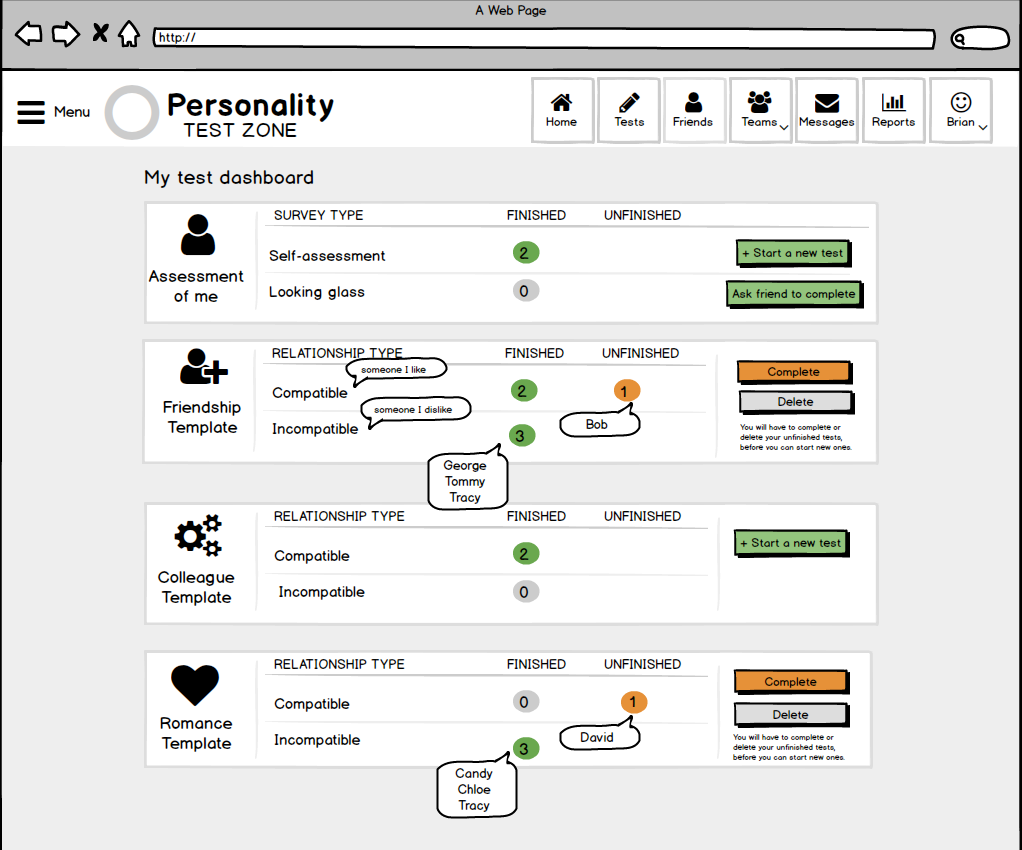
Task: Click Compatible in Friendship Template
Action: point(310,393)
